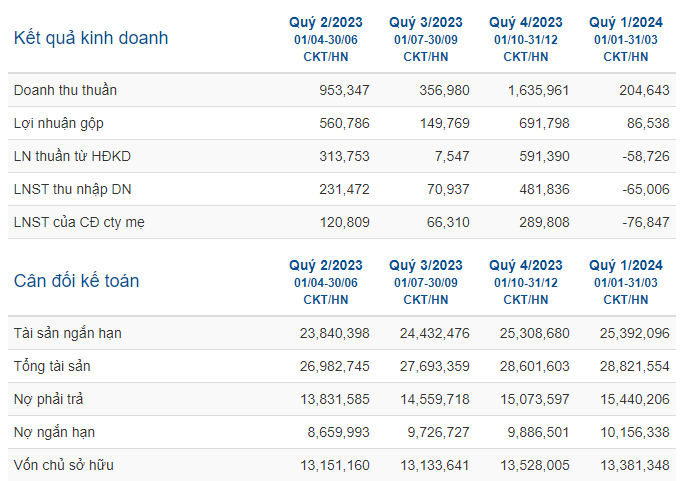
Task: Click the -76,847 loss value for Quý 1/2024
Action: pyautogui.click(x=646, y=222)
